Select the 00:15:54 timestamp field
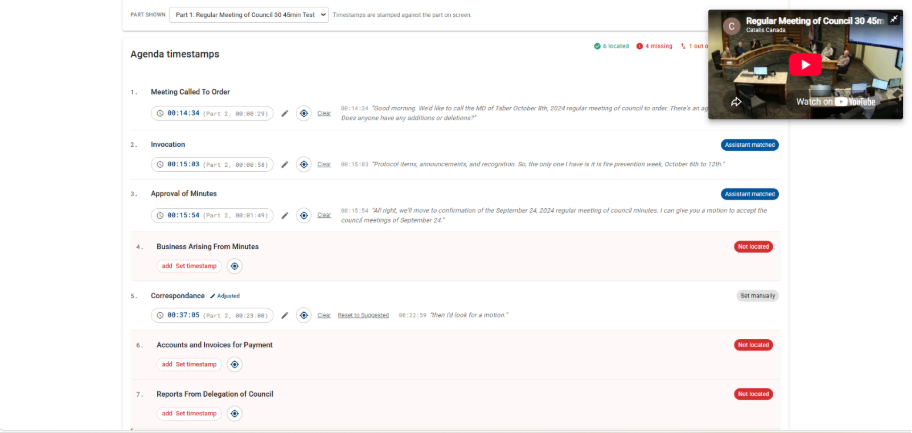 coord(212,215)
